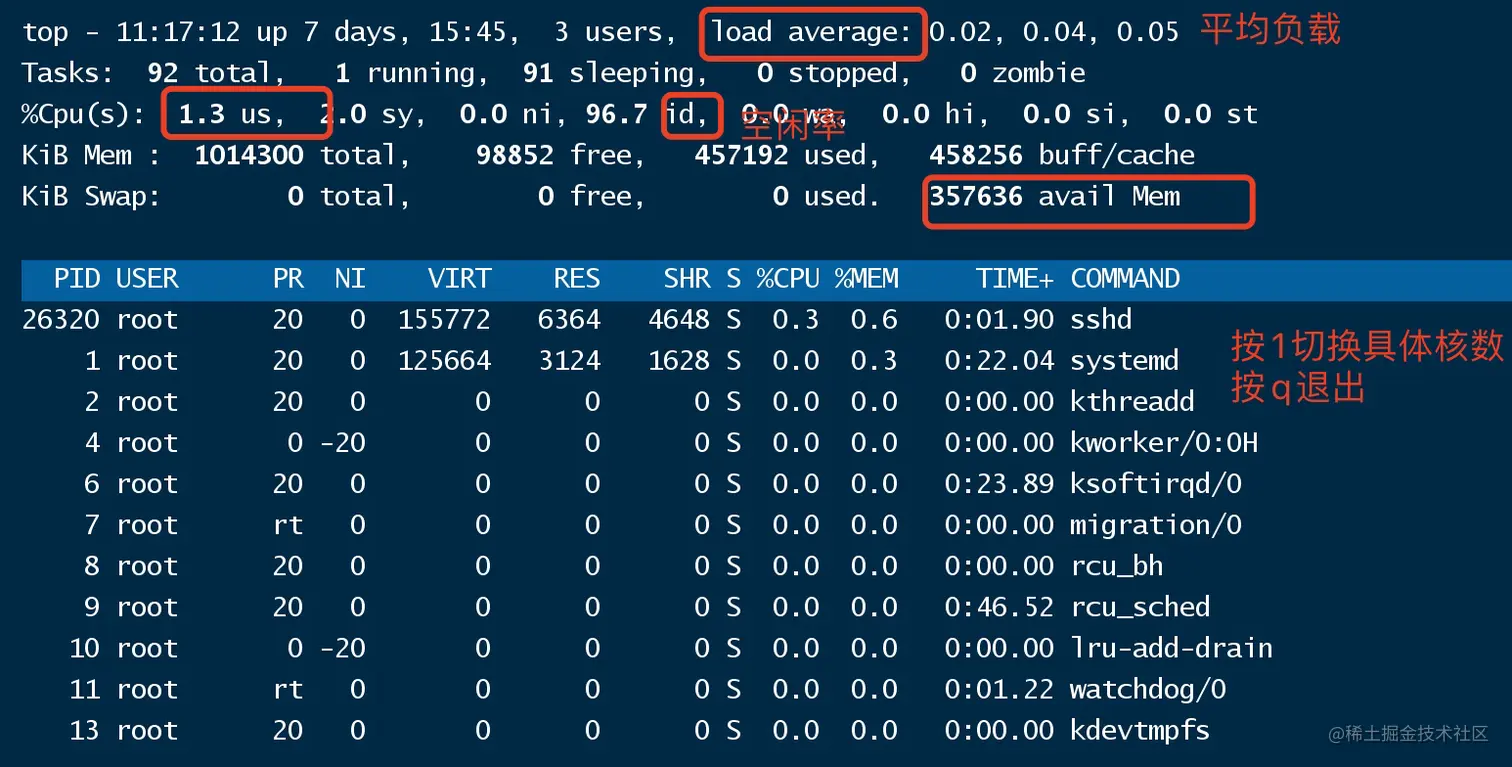The width and height of the screenshot is (1512, 767).
Task: Click the %MEM column header
Action: pos(866,279)
